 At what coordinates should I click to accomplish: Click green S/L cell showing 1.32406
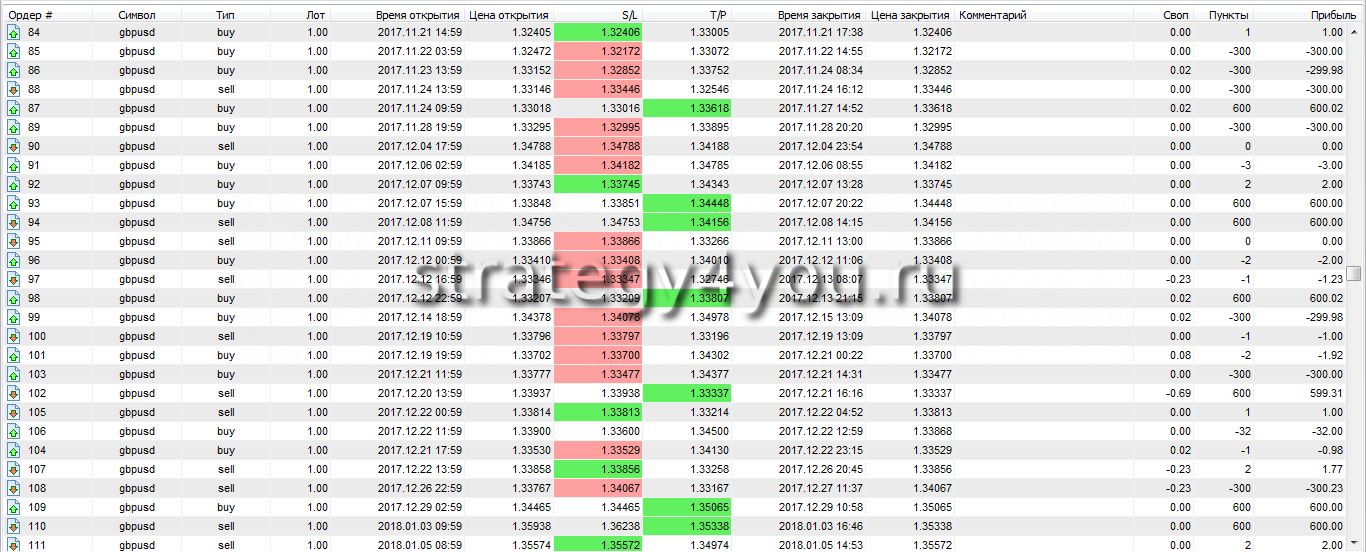click(598, 32)
